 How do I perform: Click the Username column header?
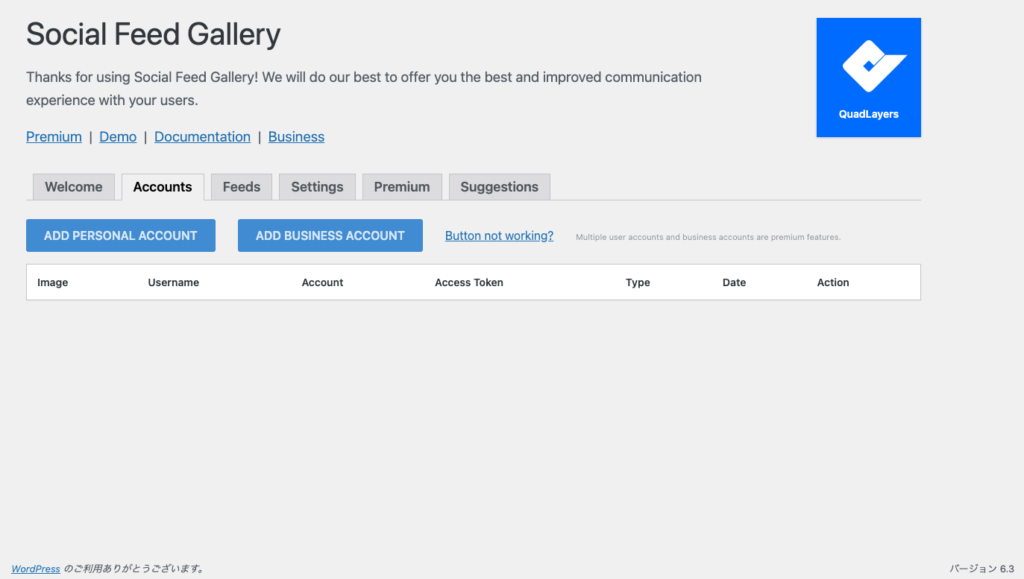[173, 283]
